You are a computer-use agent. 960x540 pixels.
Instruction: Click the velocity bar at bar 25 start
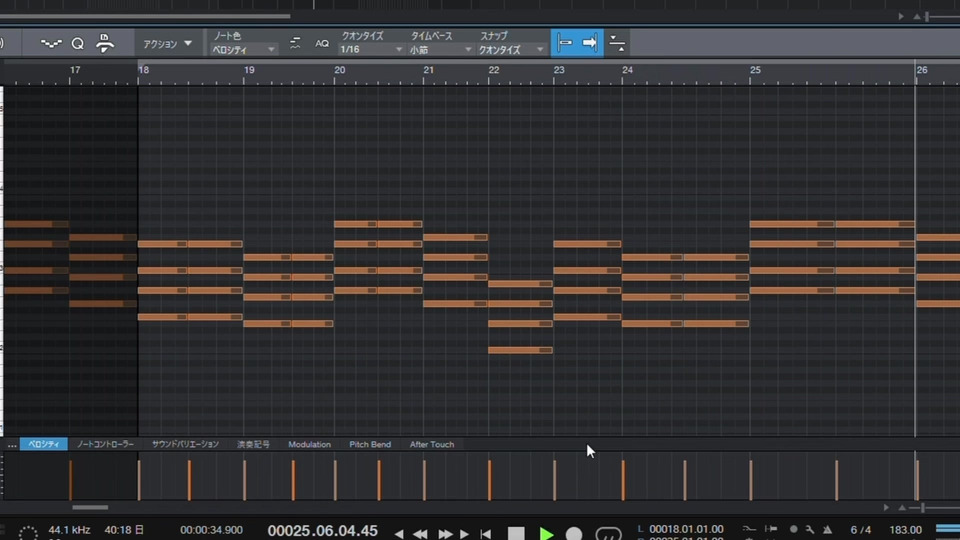point(751,479)
